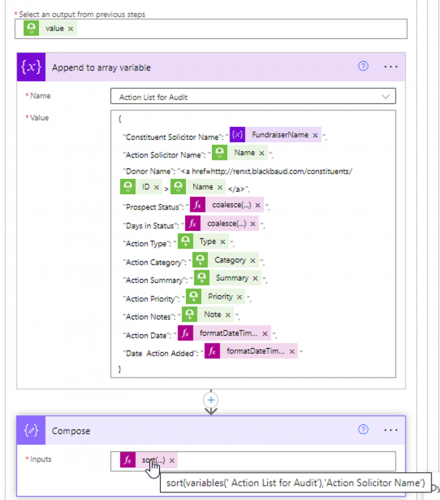Image resolution: width=440 pixels, height=500 pixels.
Task: Click the Action Date formatDateTime expression
Action: 224,333
